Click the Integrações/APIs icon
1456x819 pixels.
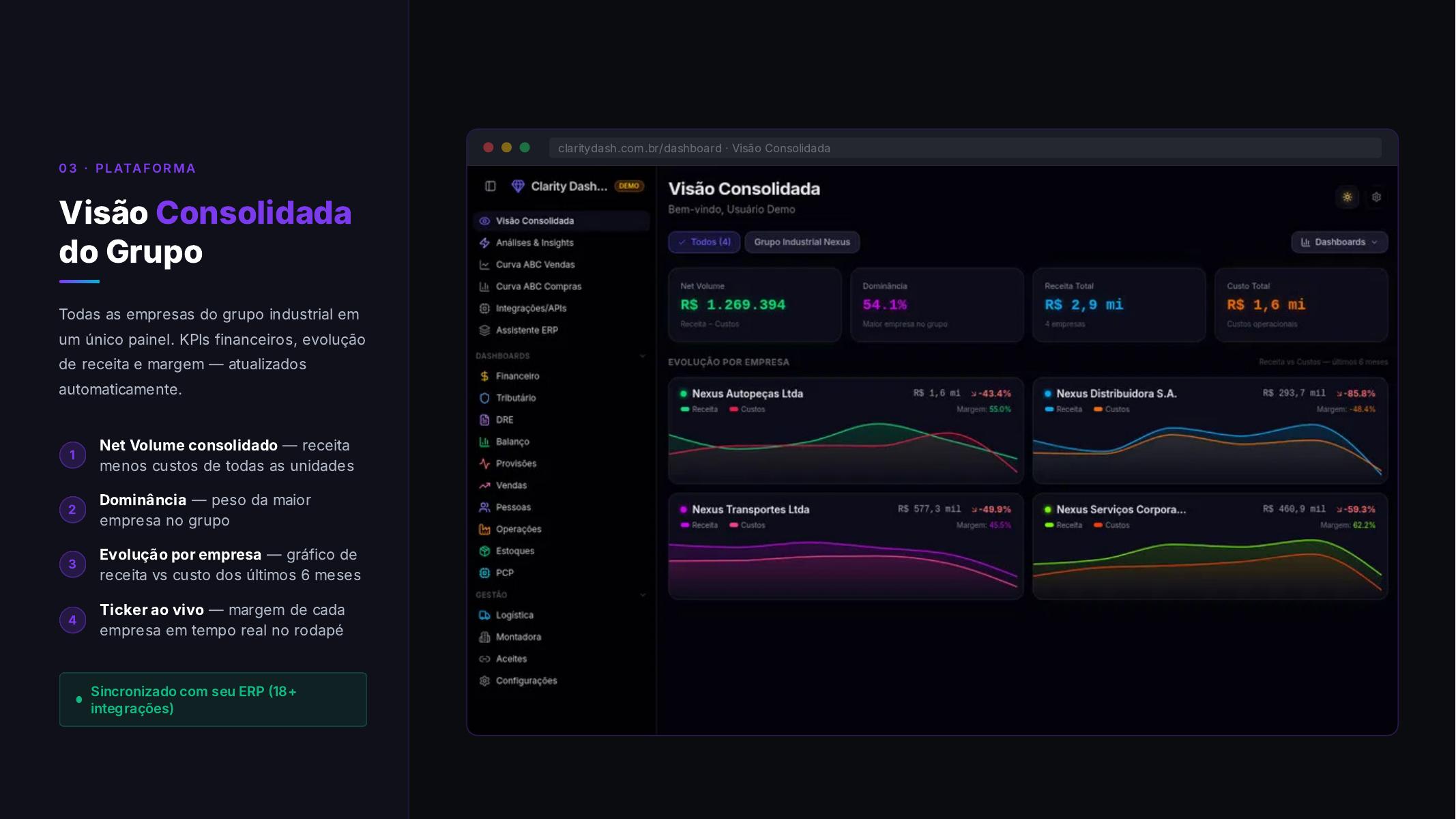point(484,308)
